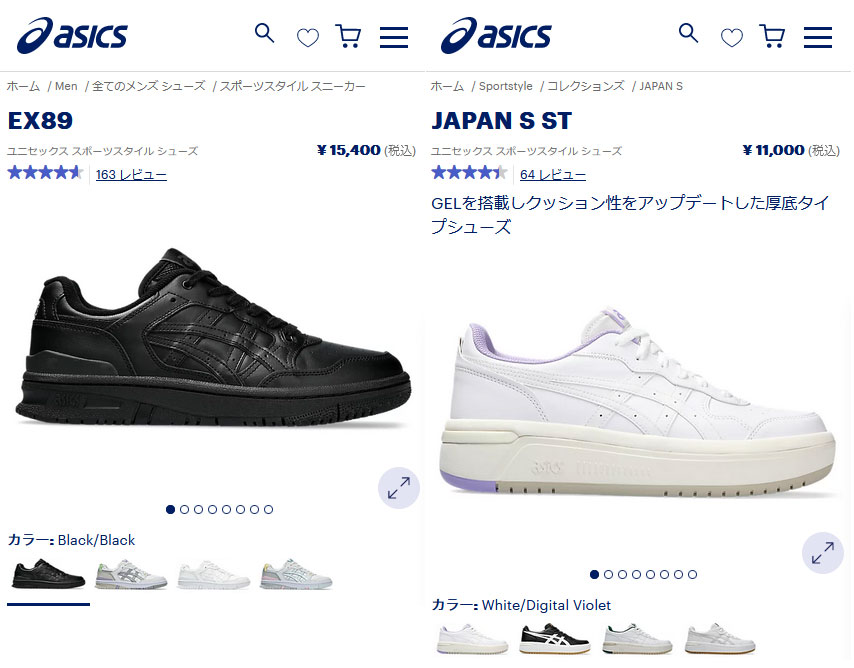Go to the コレクションズ breadcrumb
This screenshot has width=854, height=668.
click(585, 86)
